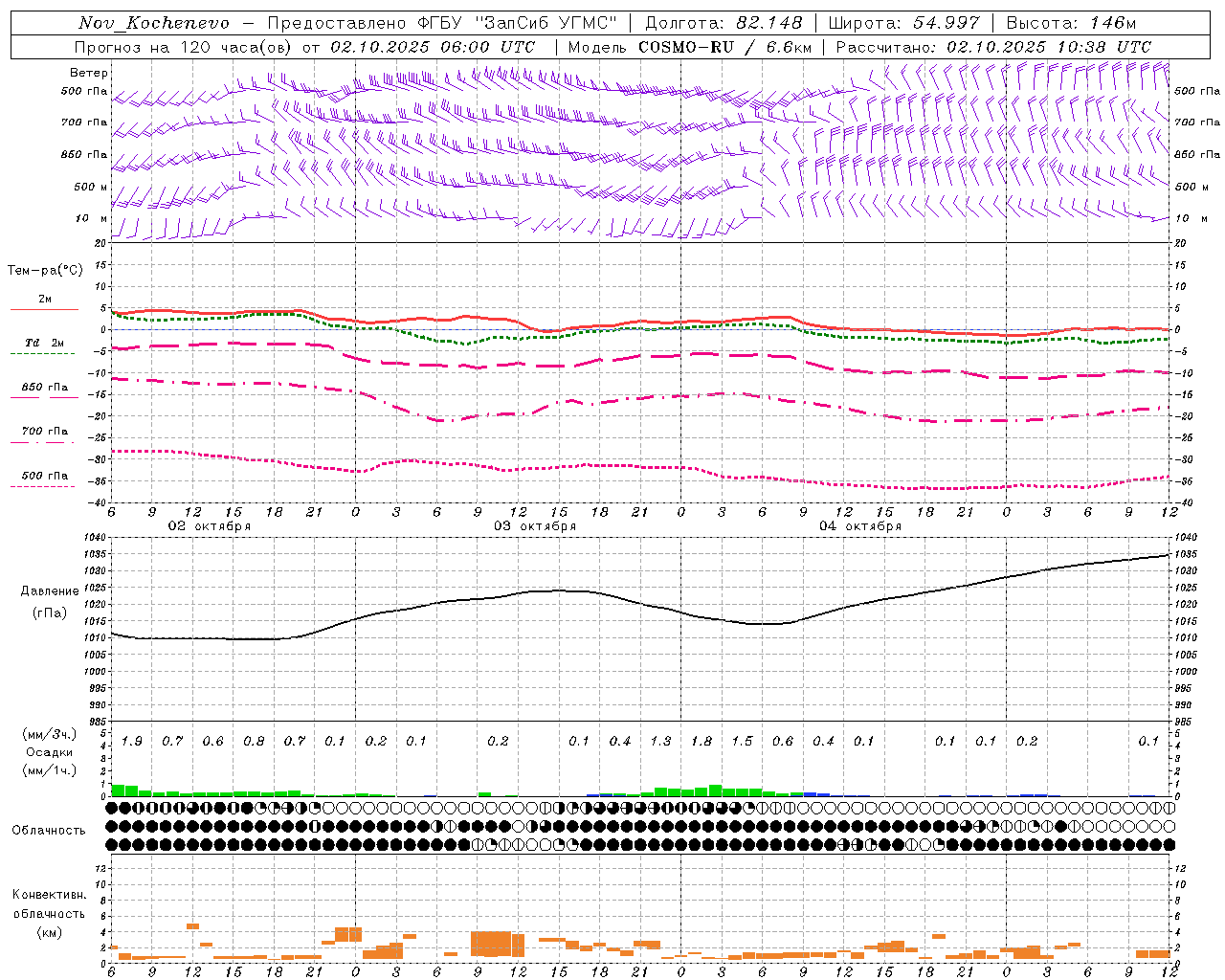Click the '02 октября' date label
Screen dimensions: 1225x980
coord(210,526)
